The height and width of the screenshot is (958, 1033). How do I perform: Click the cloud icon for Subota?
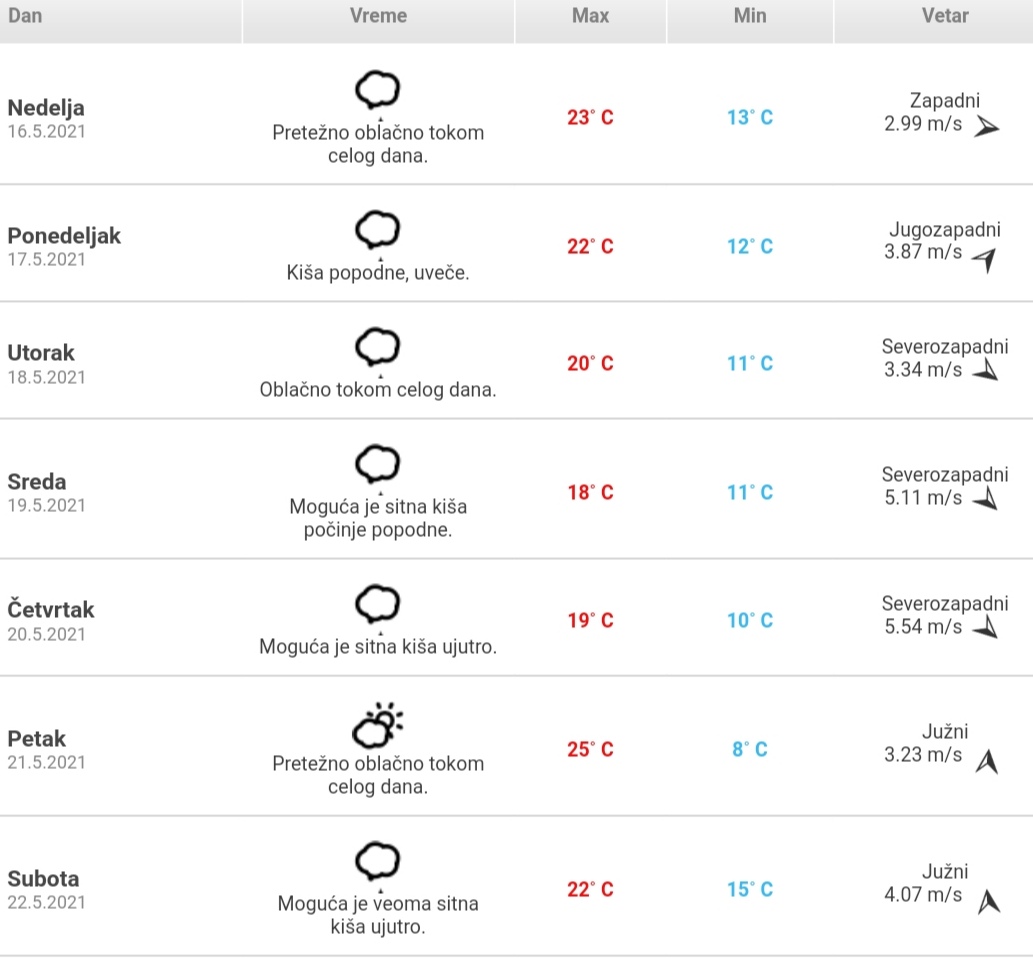pos(377,861)
